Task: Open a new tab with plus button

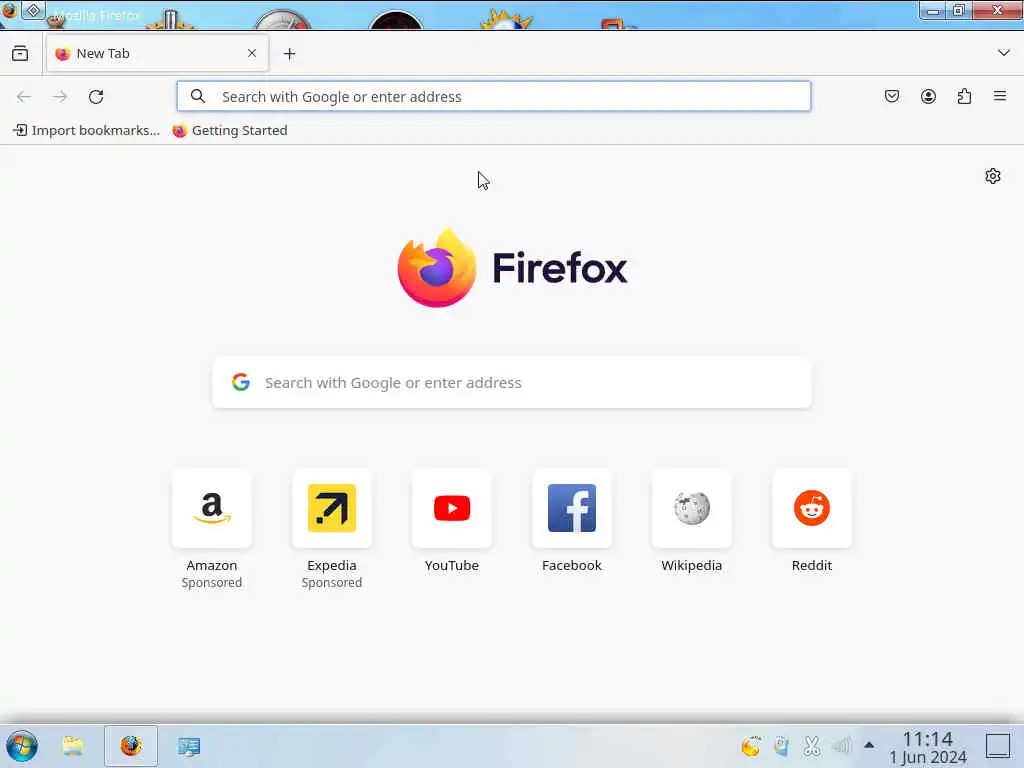Action: pos(289,54)
